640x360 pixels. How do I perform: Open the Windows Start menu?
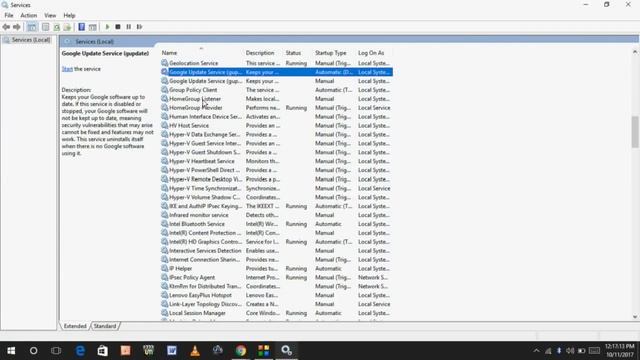click(x=11, y=351)
